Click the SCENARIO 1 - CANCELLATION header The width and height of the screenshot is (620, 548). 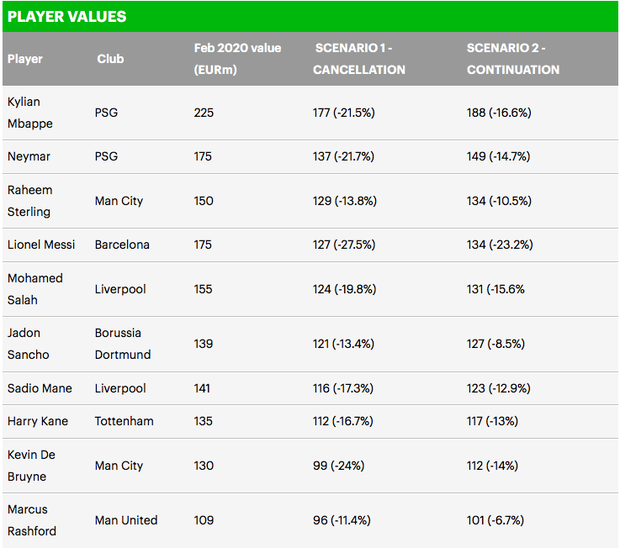[359, 59]
